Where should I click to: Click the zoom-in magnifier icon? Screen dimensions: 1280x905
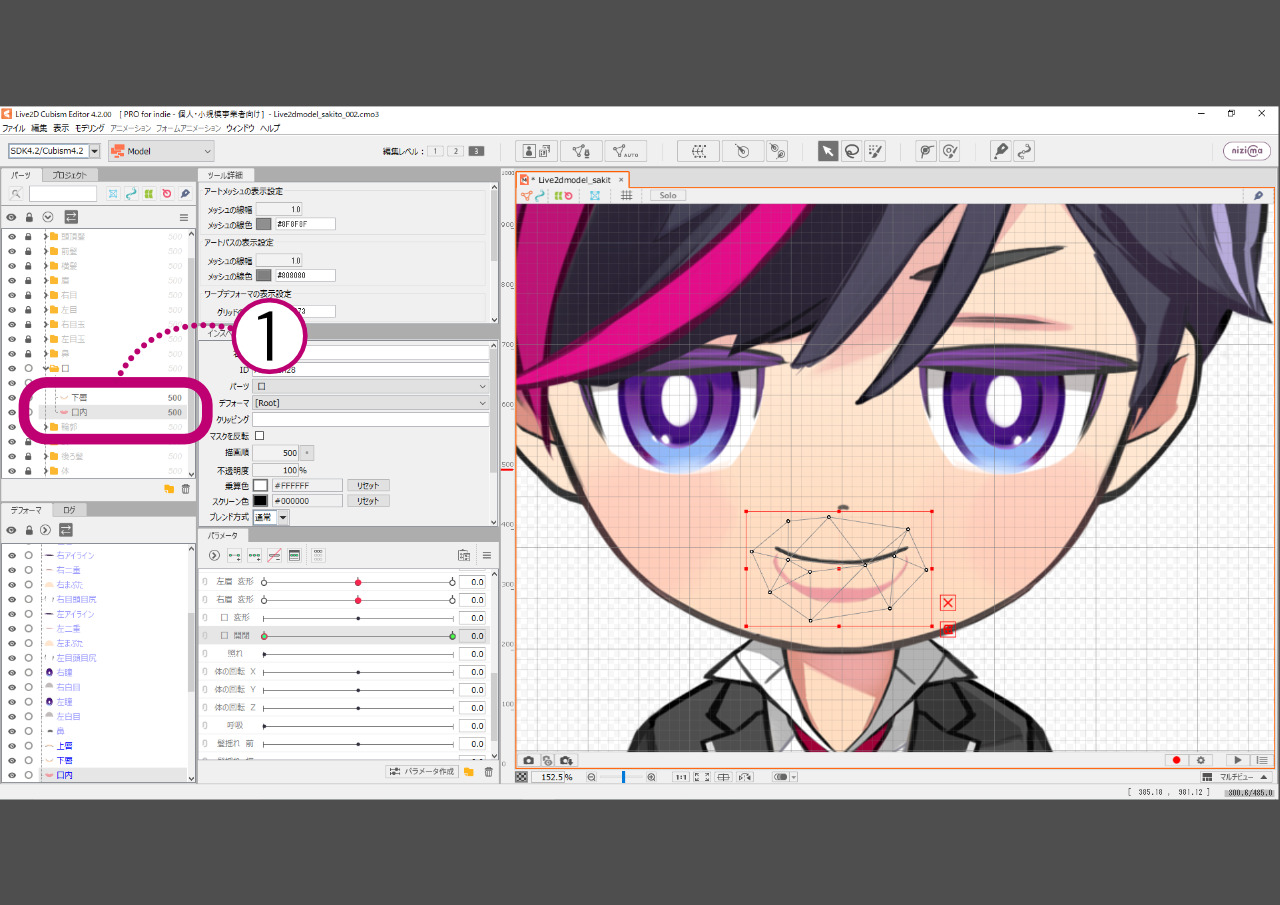click(651, 777)
